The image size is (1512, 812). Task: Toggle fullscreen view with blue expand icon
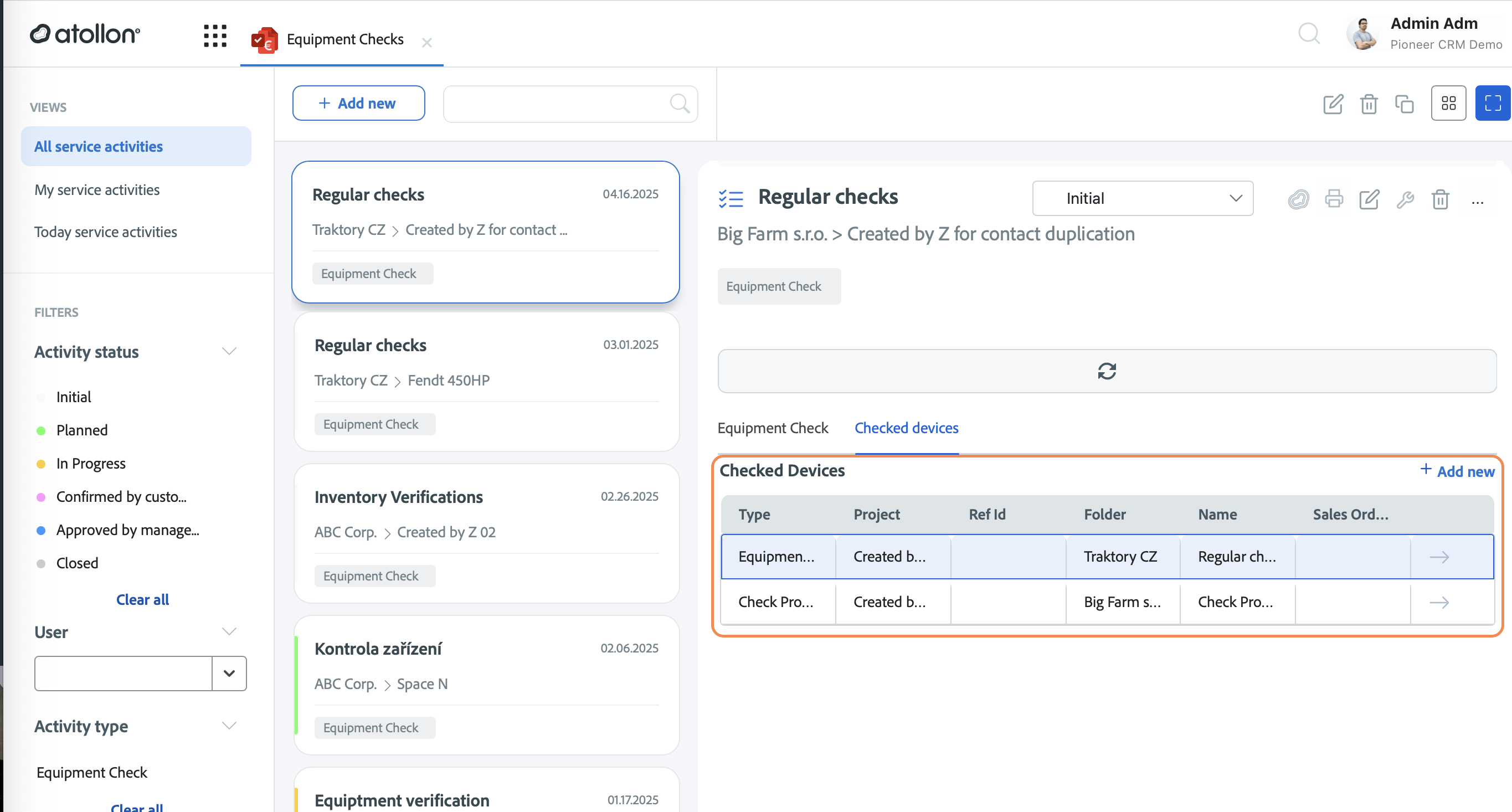(x=1492, y=104)
